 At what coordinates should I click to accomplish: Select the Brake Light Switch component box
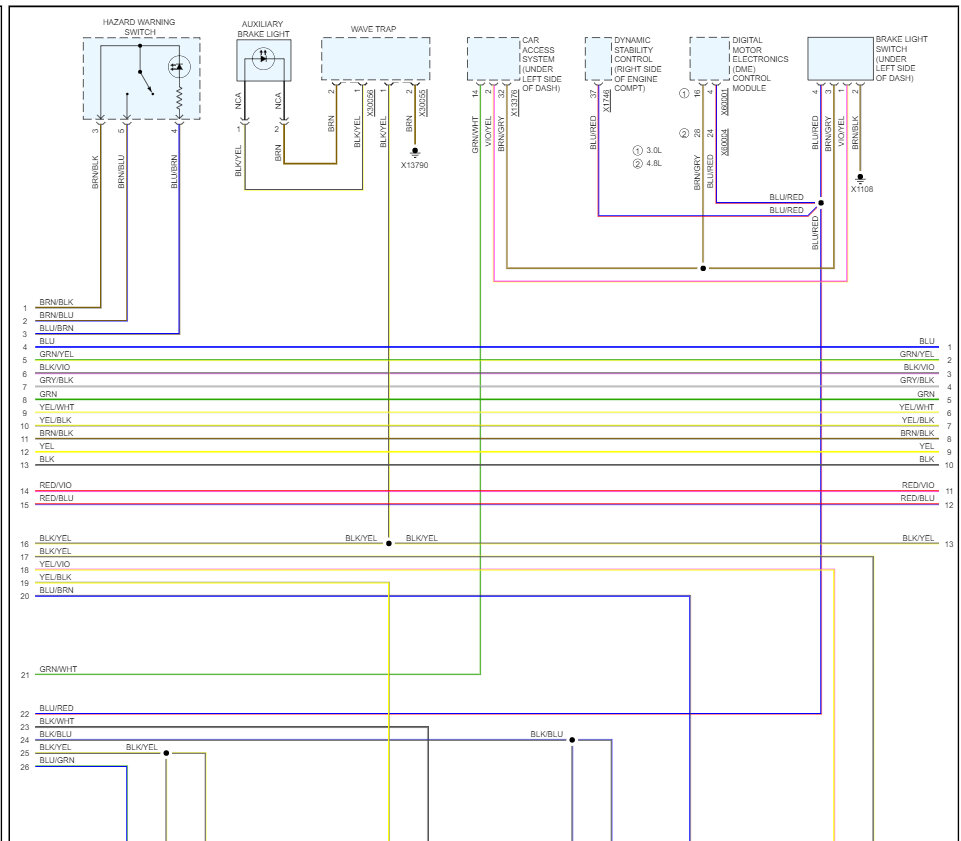click(x=840, y=59)
